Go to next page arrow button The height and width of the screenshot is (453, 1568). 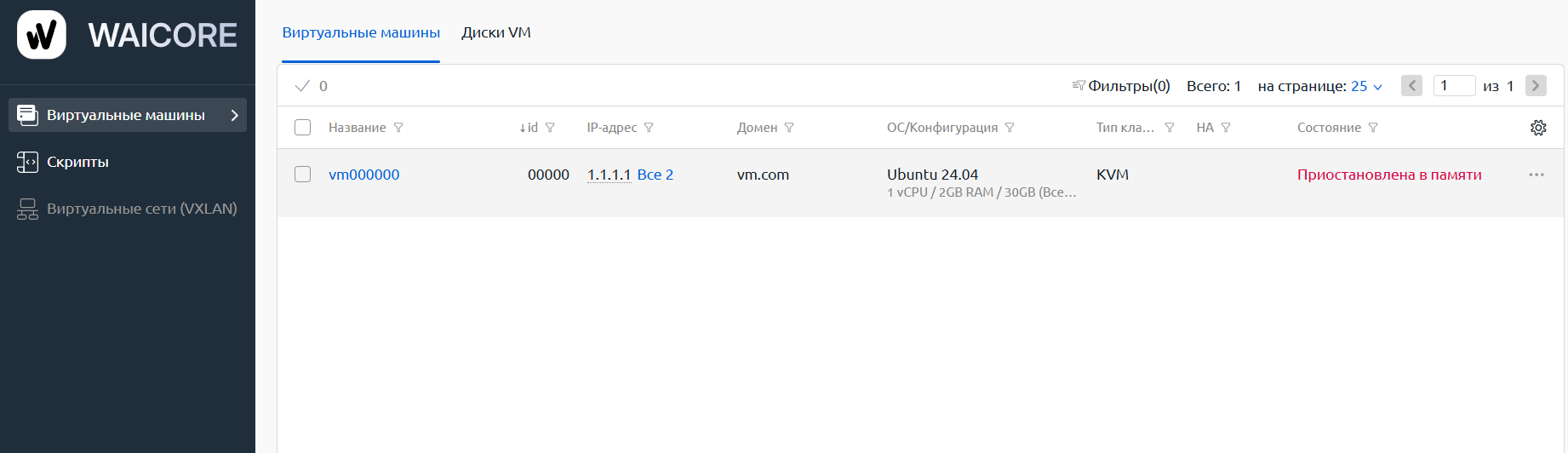pyautogui.click(x=1537, y=86)
